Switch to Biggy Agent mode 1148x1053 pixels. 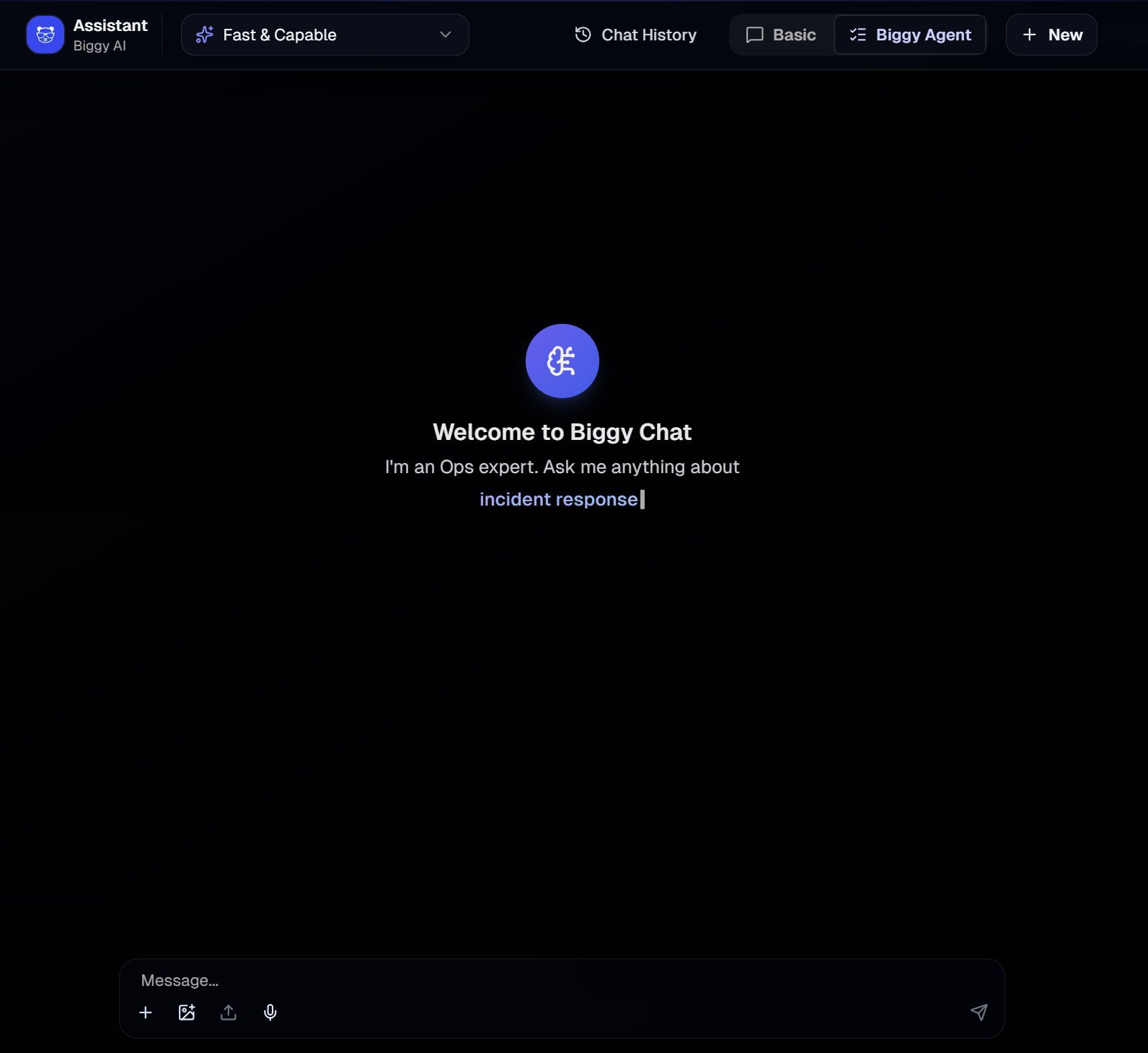[910, 35]
